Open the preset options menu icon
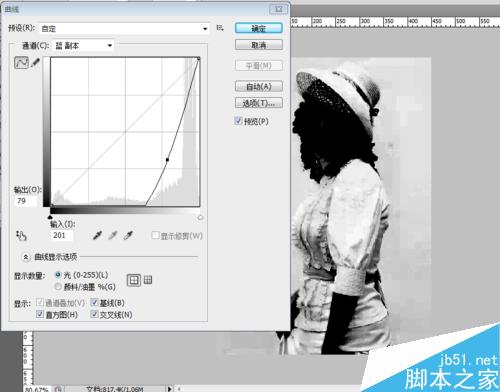This screenshot has width=500, height=392. click(x=220, y=28)
